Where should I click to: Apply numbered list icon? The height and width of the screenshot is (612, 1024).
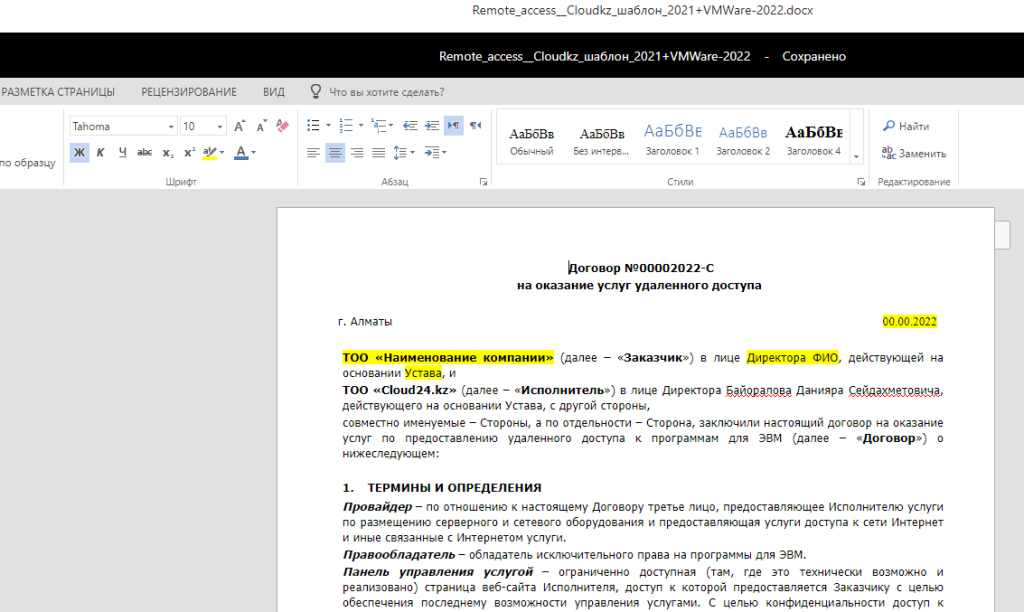(x=346, y=125)
